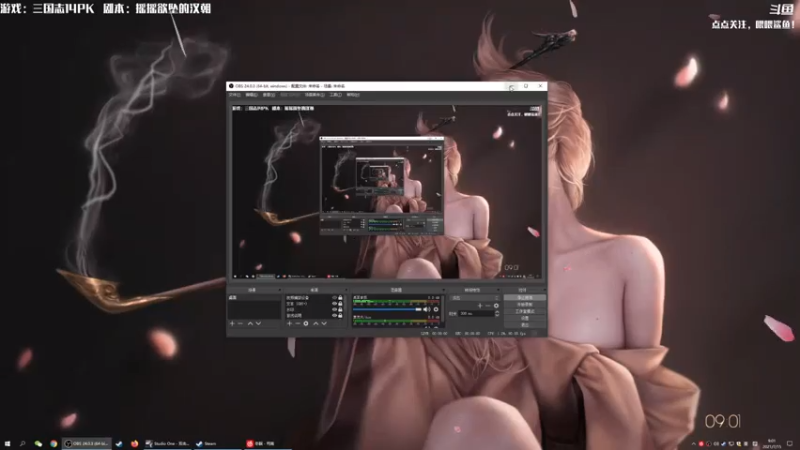This screenshot has width=800, height=450.
Task: Switch to Studio One in the taskbar
Action: (167, 443)
